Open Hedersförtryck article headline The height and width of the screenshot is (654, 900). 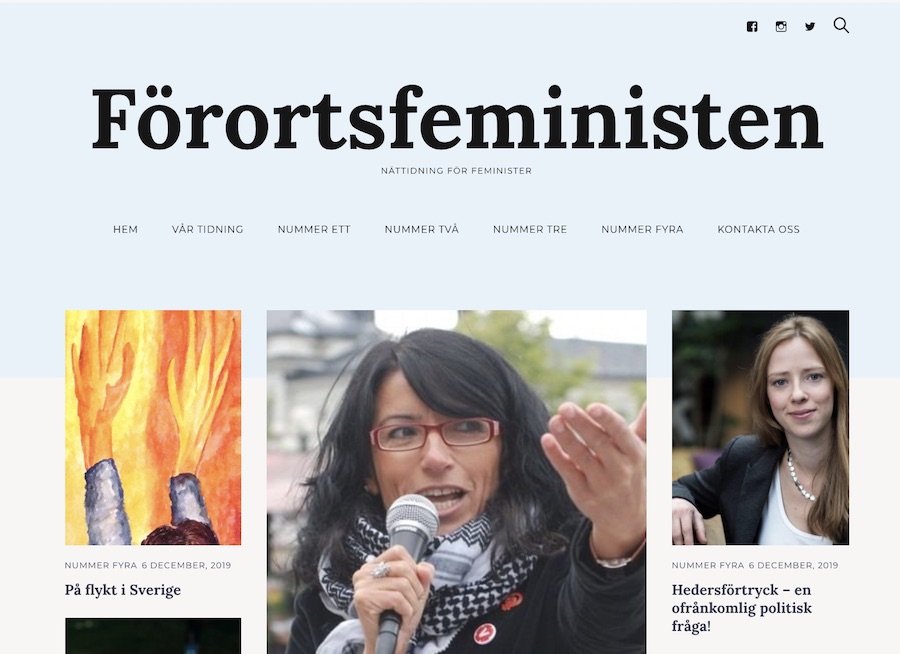[x=742, y=607]
